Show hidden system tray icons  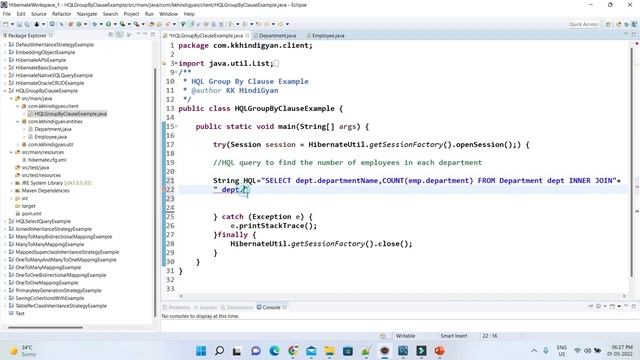coord(534,351)
